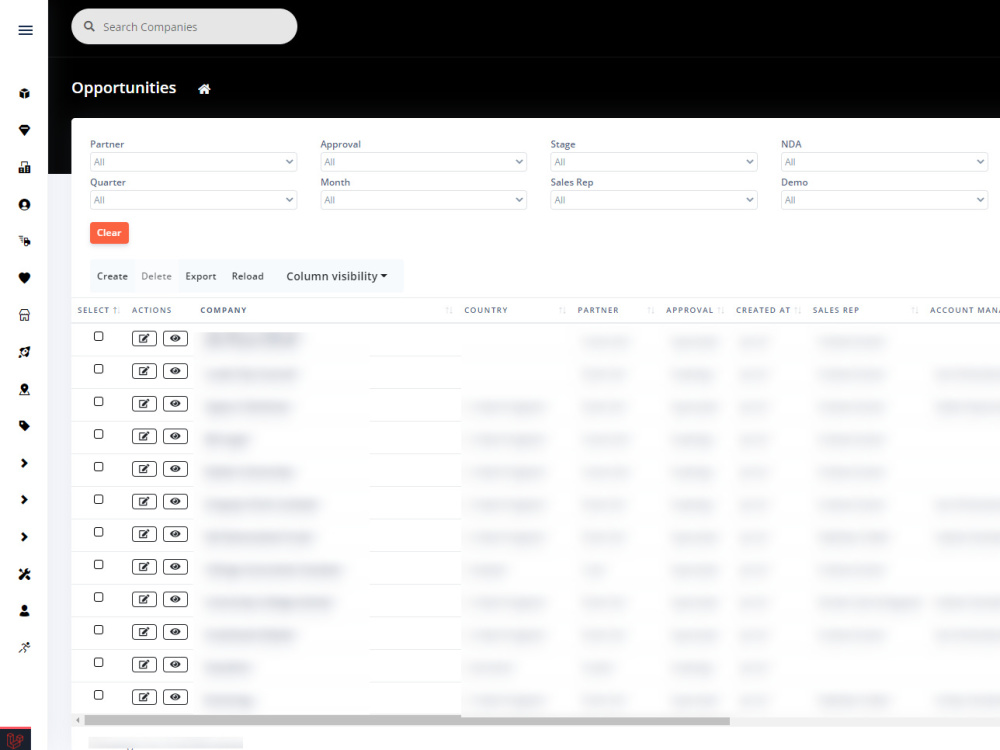Expand the Column visibility dropdown
1000x750 pixels.
337,276
